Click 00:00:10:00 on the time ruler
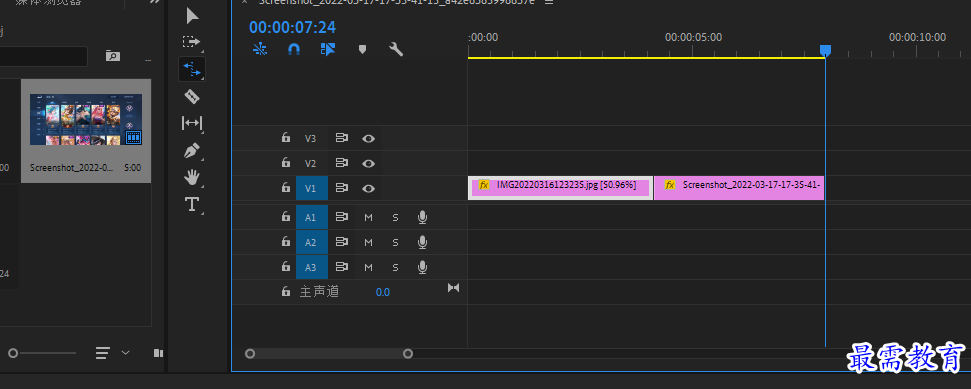 (x=917, y=37)
